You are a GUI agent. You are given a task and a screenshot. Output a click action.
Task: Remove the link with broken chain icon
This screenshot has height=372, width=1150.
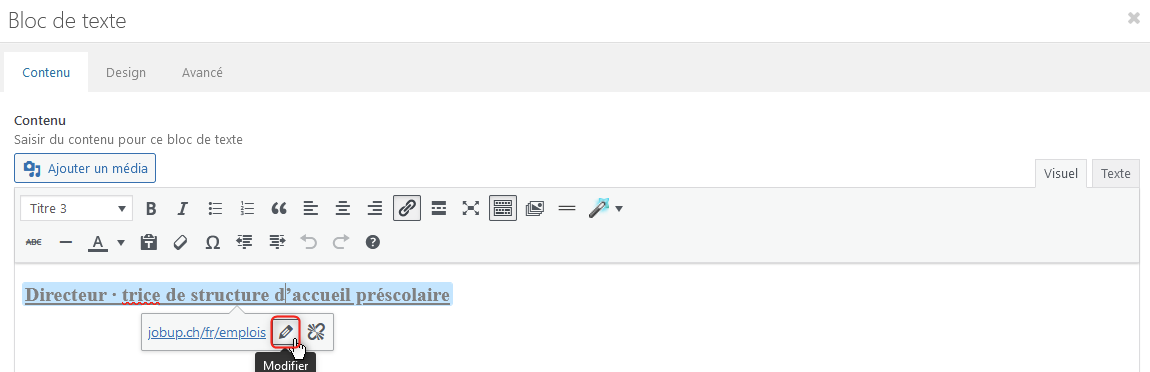click(316, 332)
